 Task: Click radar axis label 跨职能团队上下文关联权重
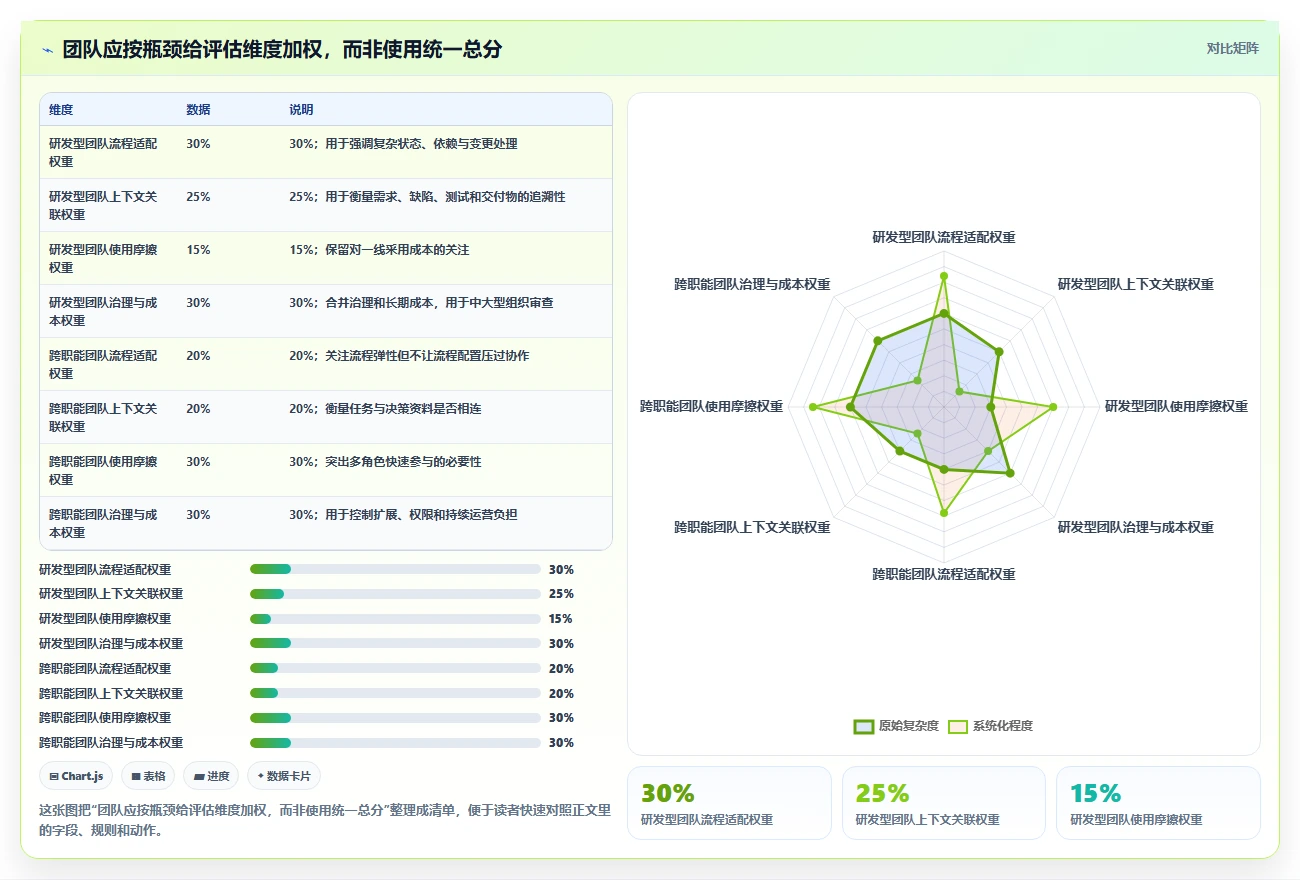click(x=752, y=527)
